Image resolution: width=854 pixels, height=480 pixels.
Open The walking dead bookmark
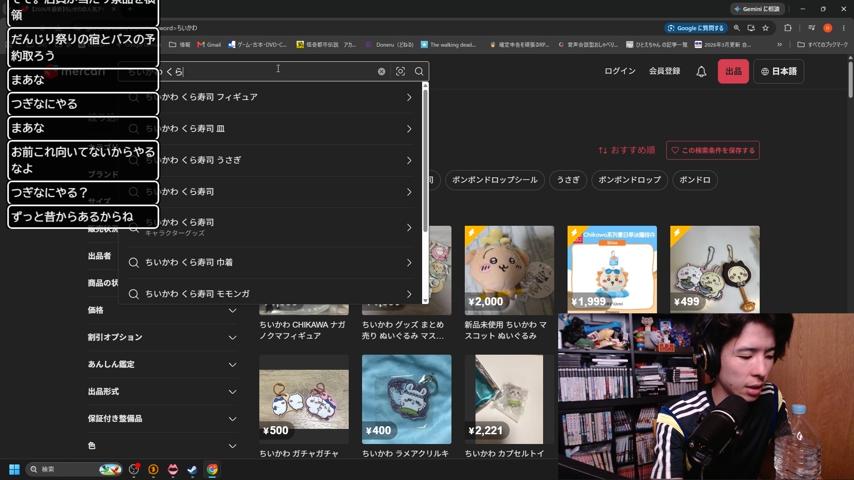coord(449,45)
